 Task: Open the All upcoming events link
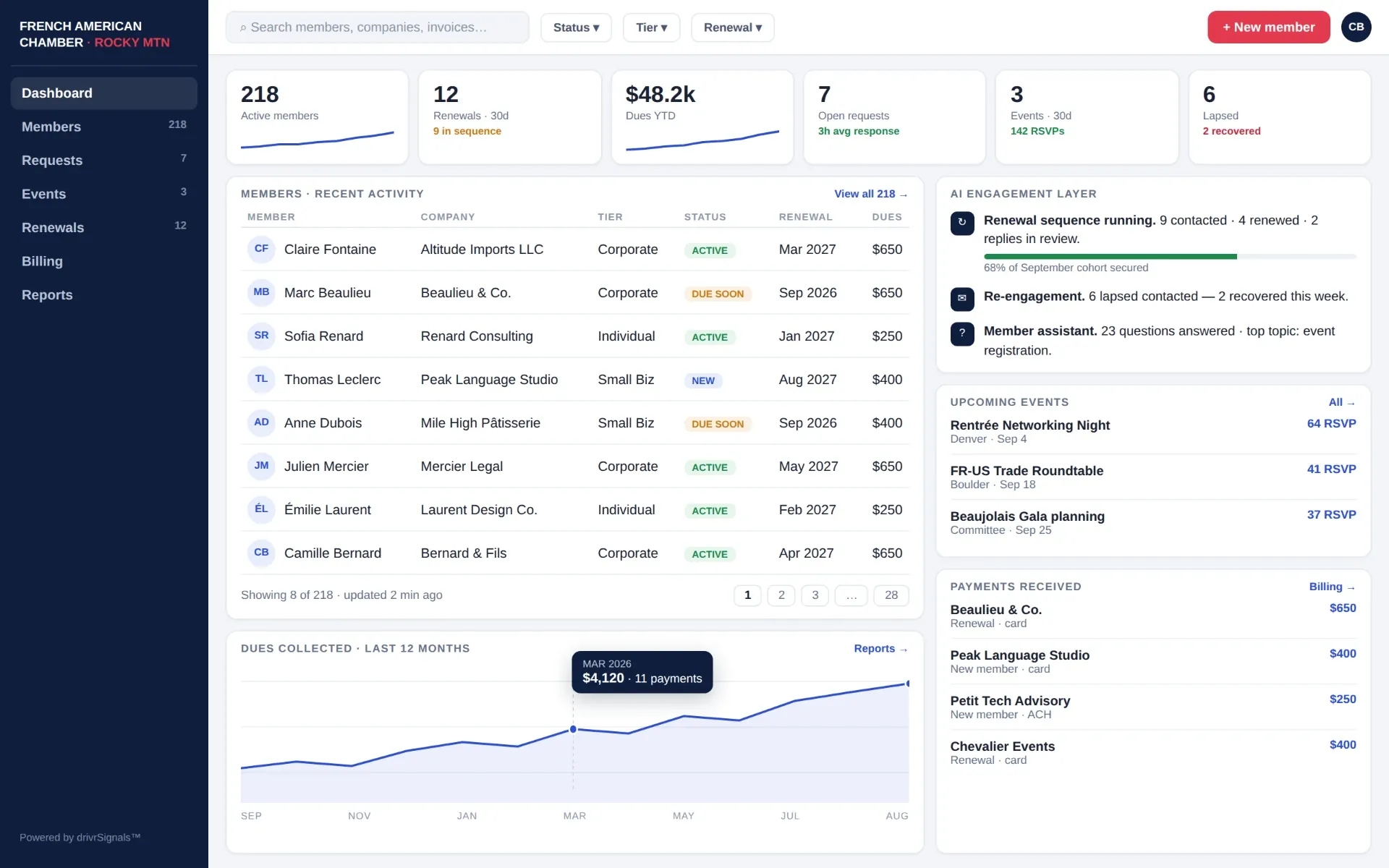click(x=1342, y=402)
